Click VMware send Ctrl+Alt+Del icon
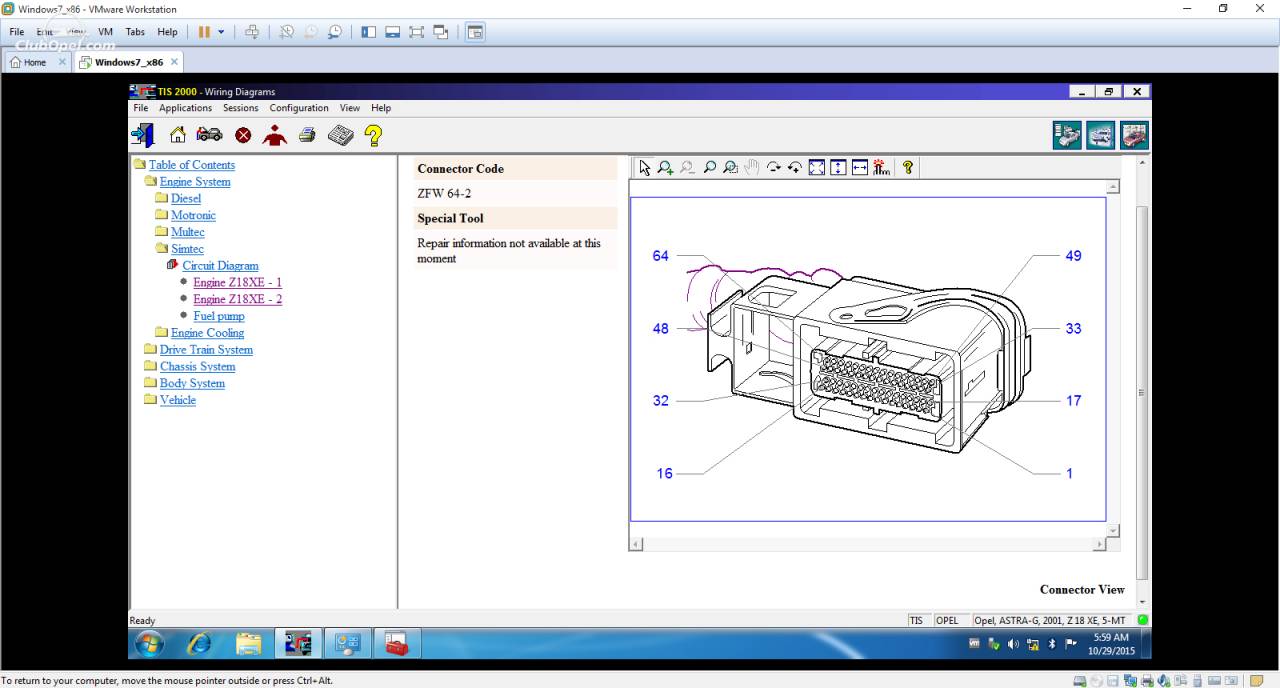The image size is (1280, 688). tap(252, 32)
